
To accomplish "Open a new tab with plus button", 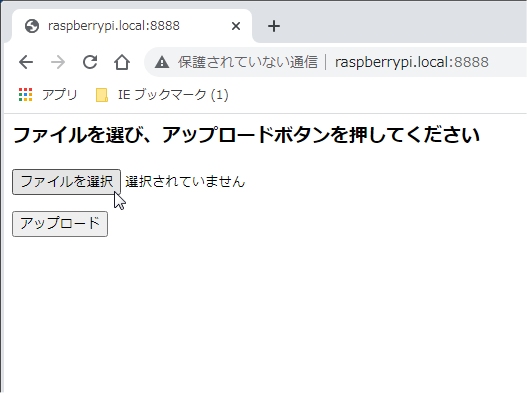I will click(274, 26).
